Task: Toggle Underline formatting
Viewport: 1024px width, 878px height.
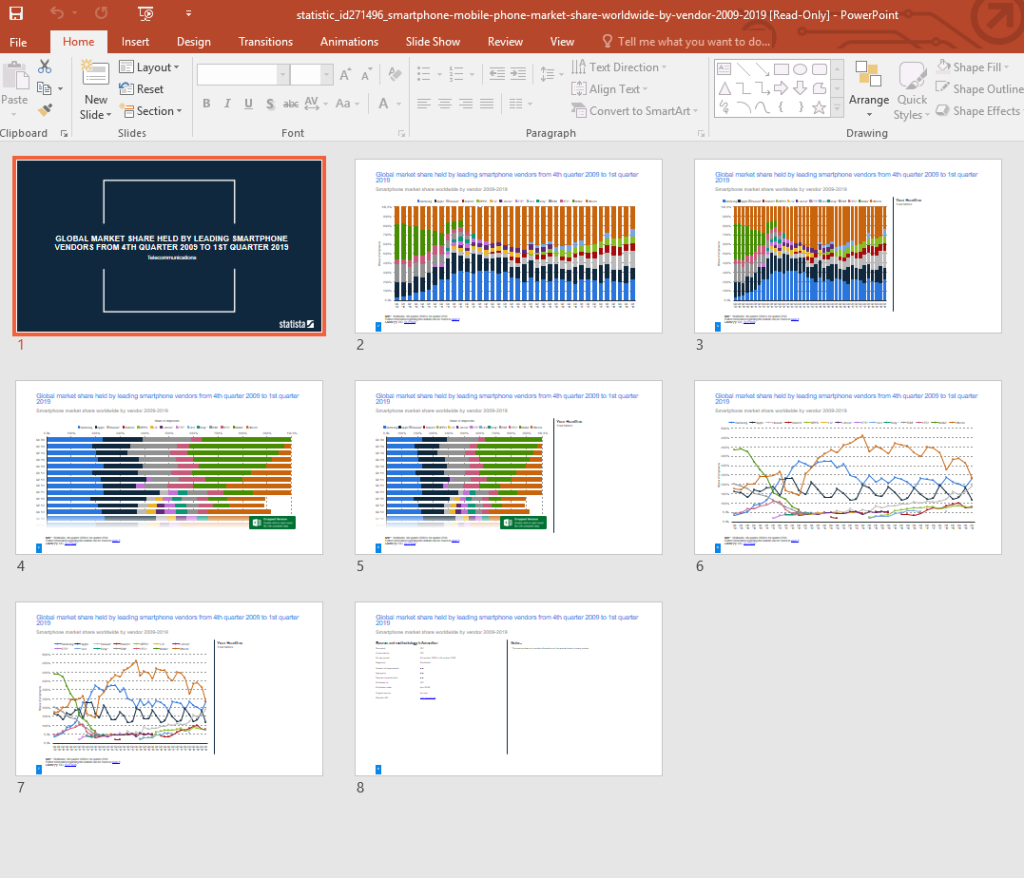Action: pyautogui.click(x=248, y=104)
